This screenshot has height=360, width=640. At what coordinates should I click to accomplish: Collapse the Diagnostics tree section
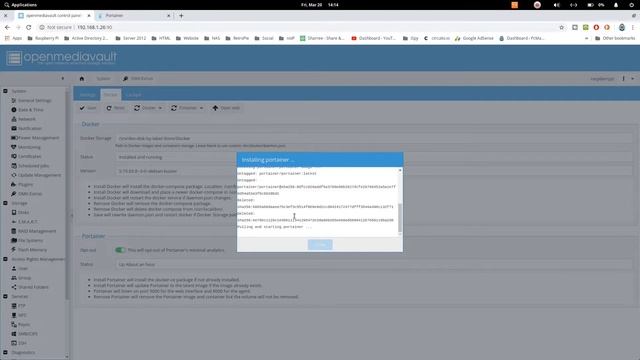[5, 352]
